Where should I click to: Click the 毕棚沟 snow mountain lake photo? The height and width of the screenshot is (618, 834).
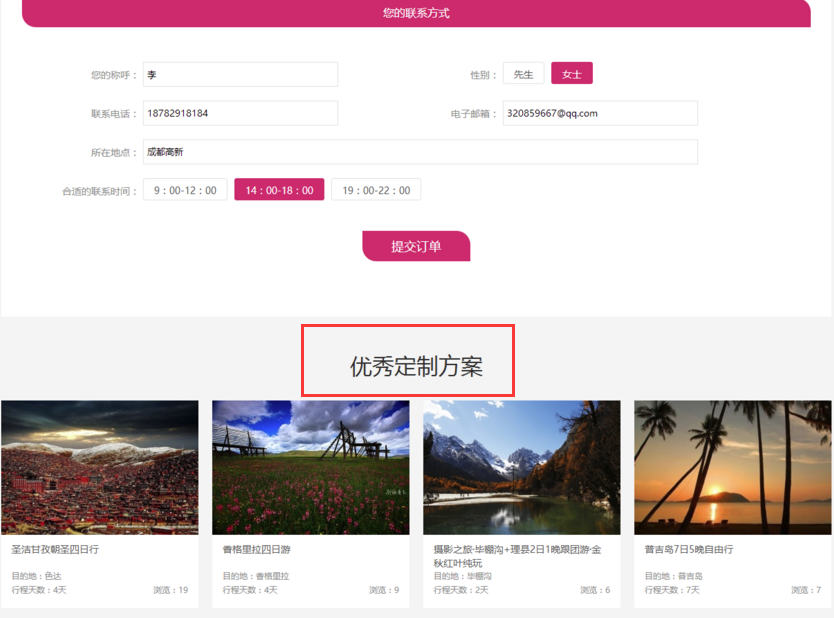[522, 467]
